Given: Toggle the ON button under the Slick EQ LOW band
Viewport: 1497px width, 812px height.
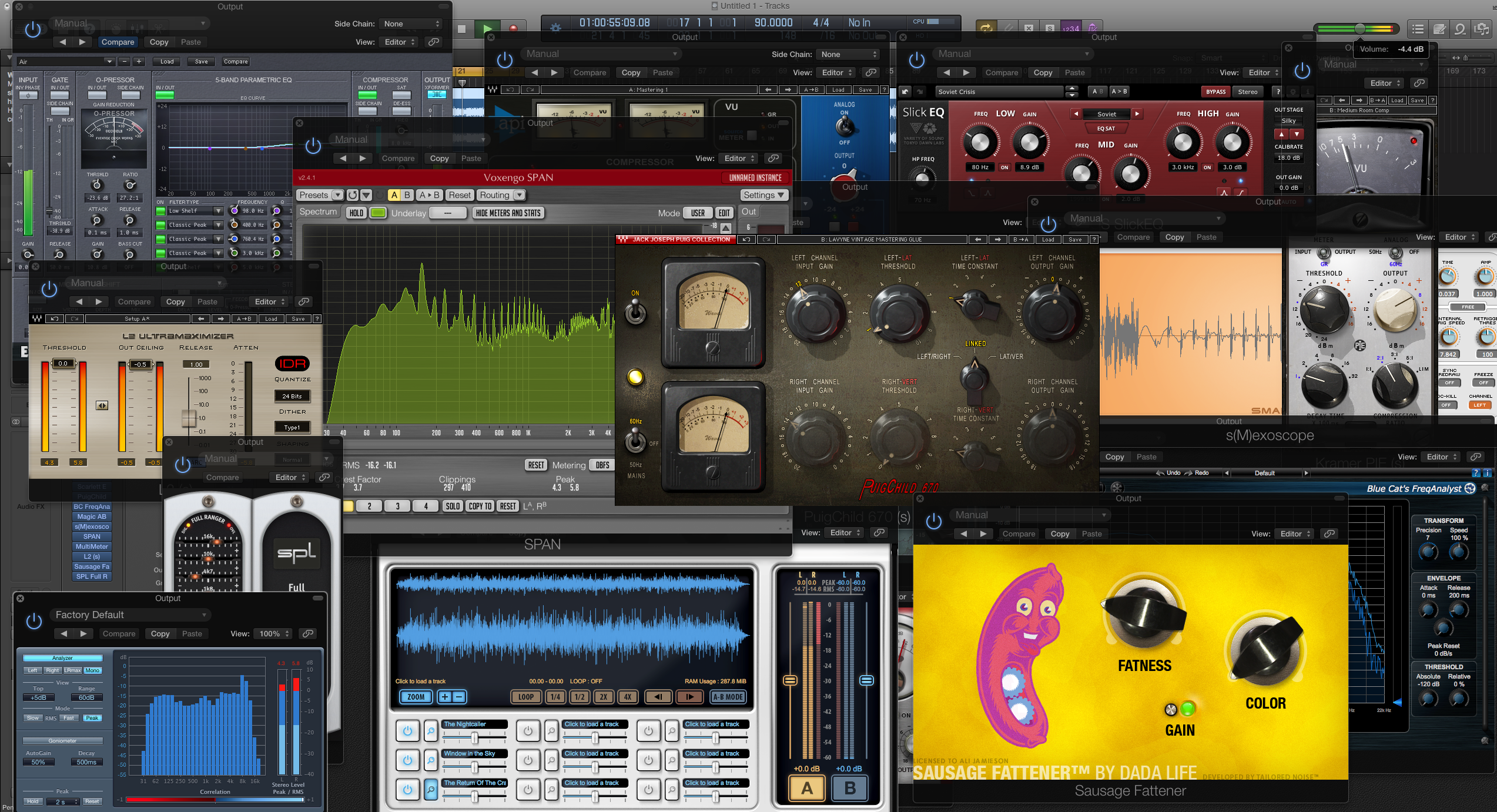Looking at the screenshot, I should pos(1004,167).
